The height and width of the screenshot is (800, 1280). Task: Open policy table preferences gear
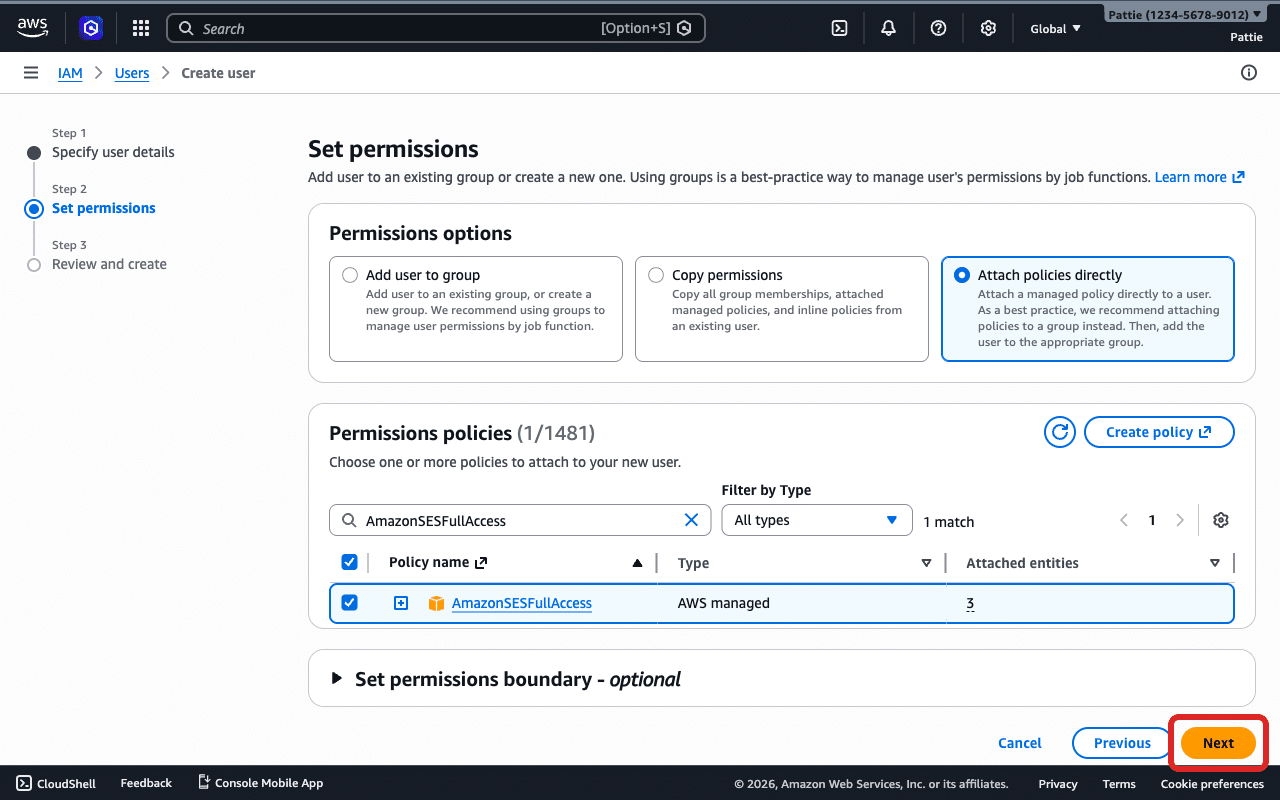[x=1220, y=520]
